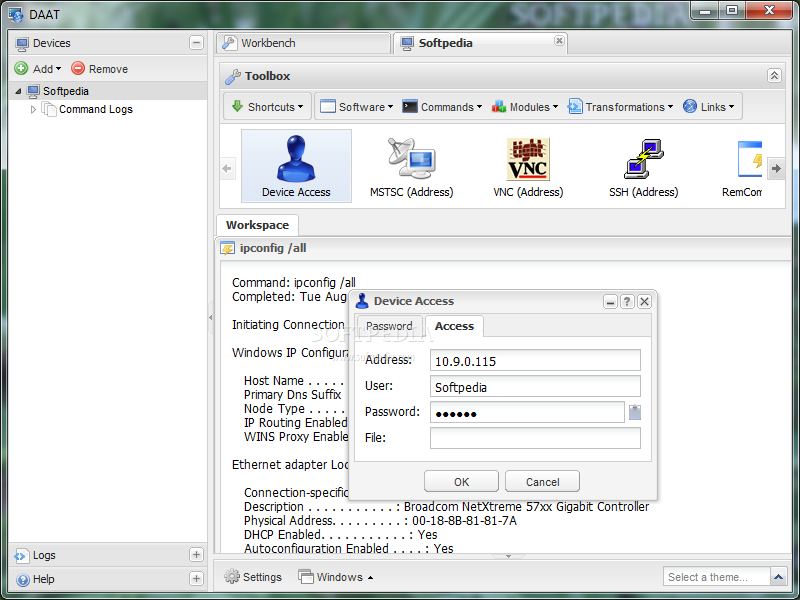Close the Softpedia tab
Image resolution: width=800 pixels, height=600 pixels.
point(559,40)
